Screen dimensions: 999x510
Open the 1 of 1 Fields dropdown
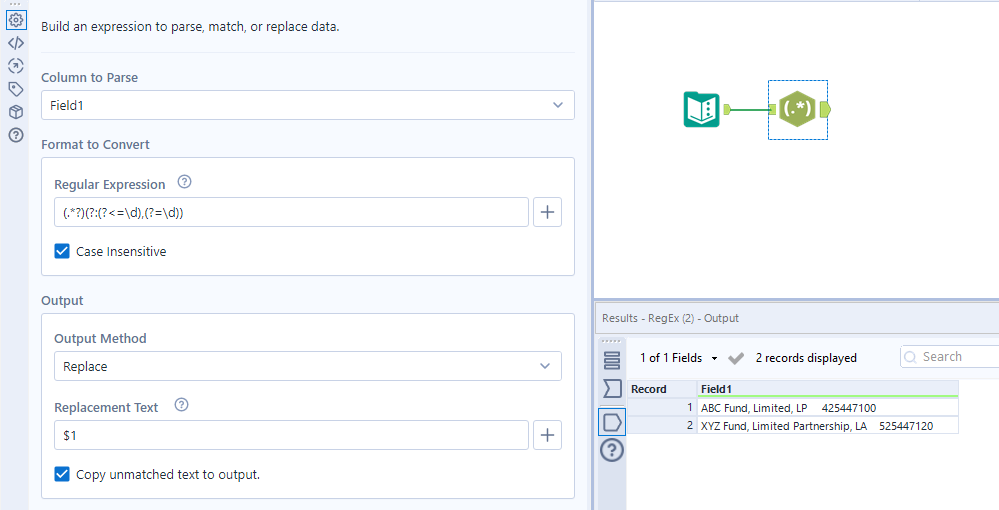point(680,358)
